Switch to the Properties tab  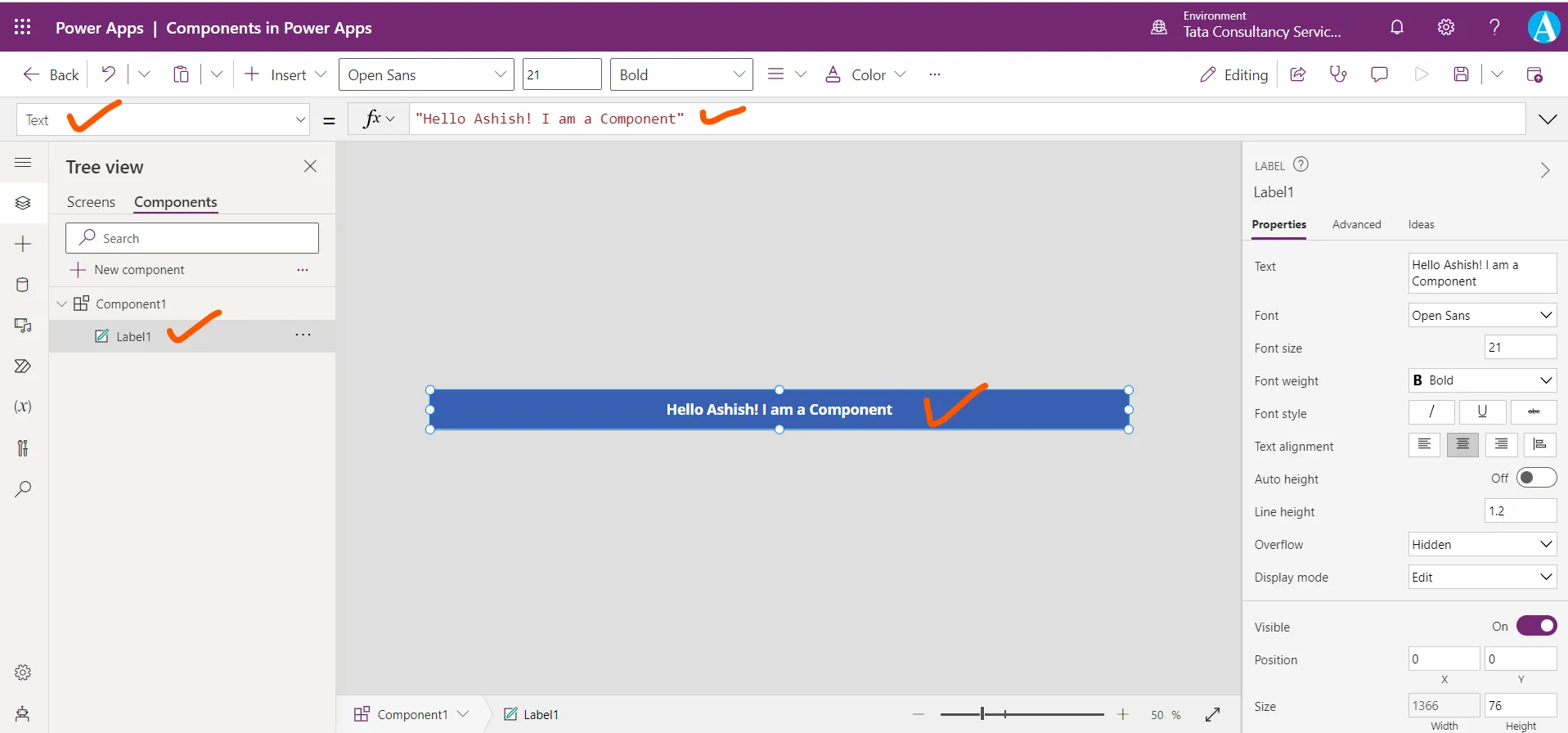pos(1278,224)
